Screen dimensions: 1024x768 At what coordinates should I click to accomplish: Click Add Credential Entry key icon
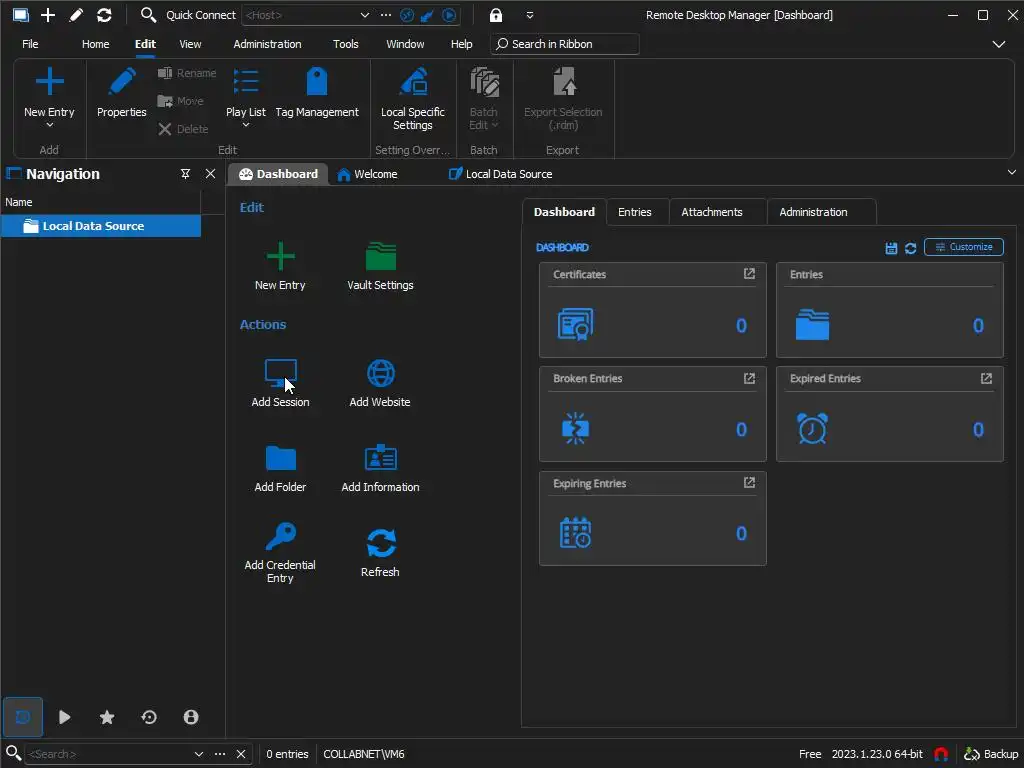[x=281, y=537]
